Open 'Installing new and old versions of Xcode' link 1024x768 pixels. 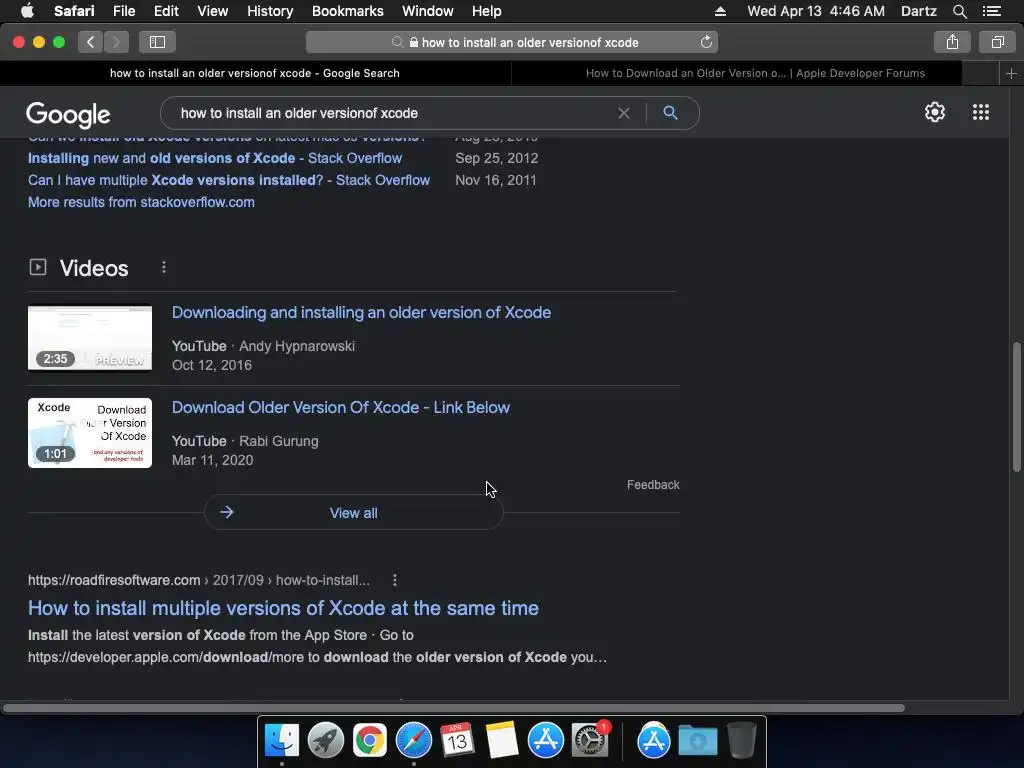click(215, 158)
